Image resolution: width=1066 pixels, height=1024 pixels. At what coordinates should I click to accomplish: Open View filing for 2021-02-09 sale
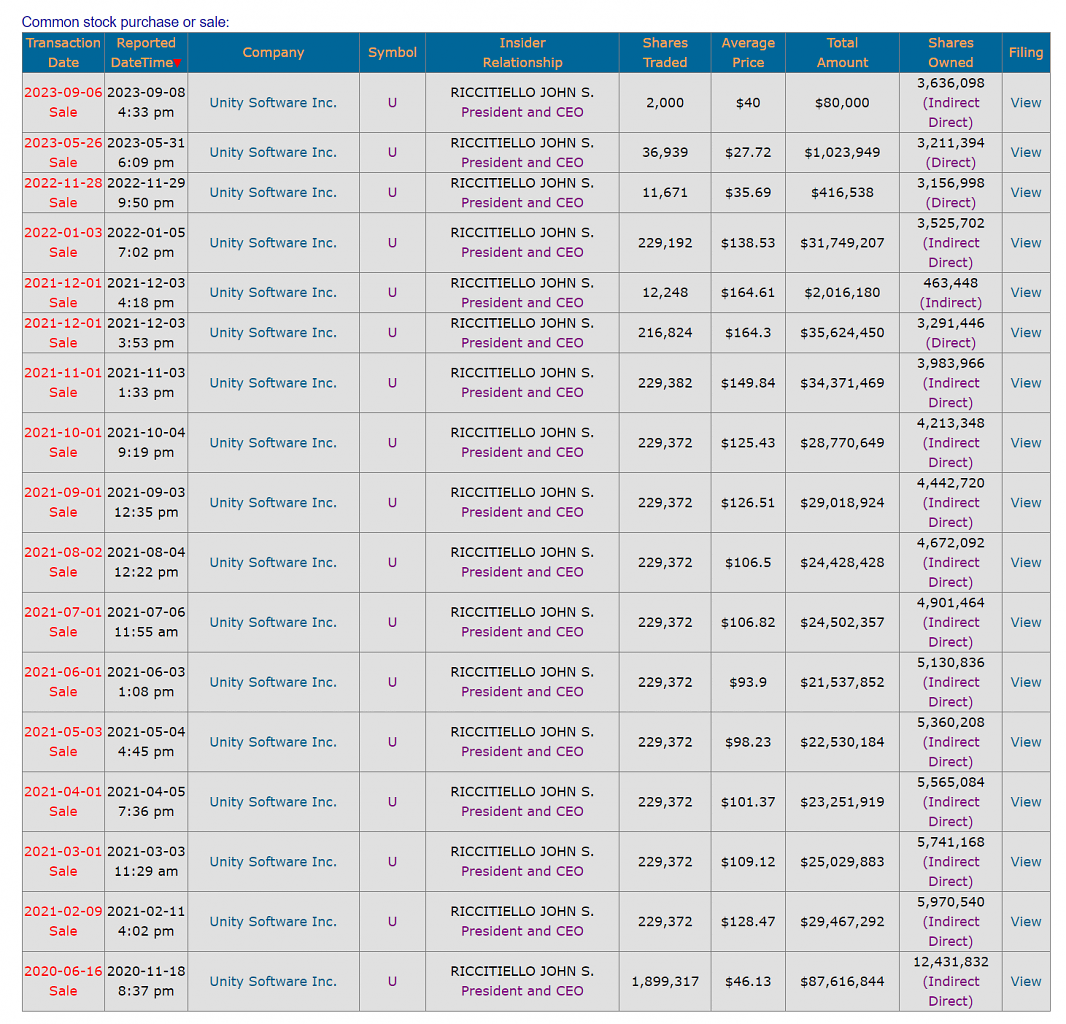[1025, 921]
